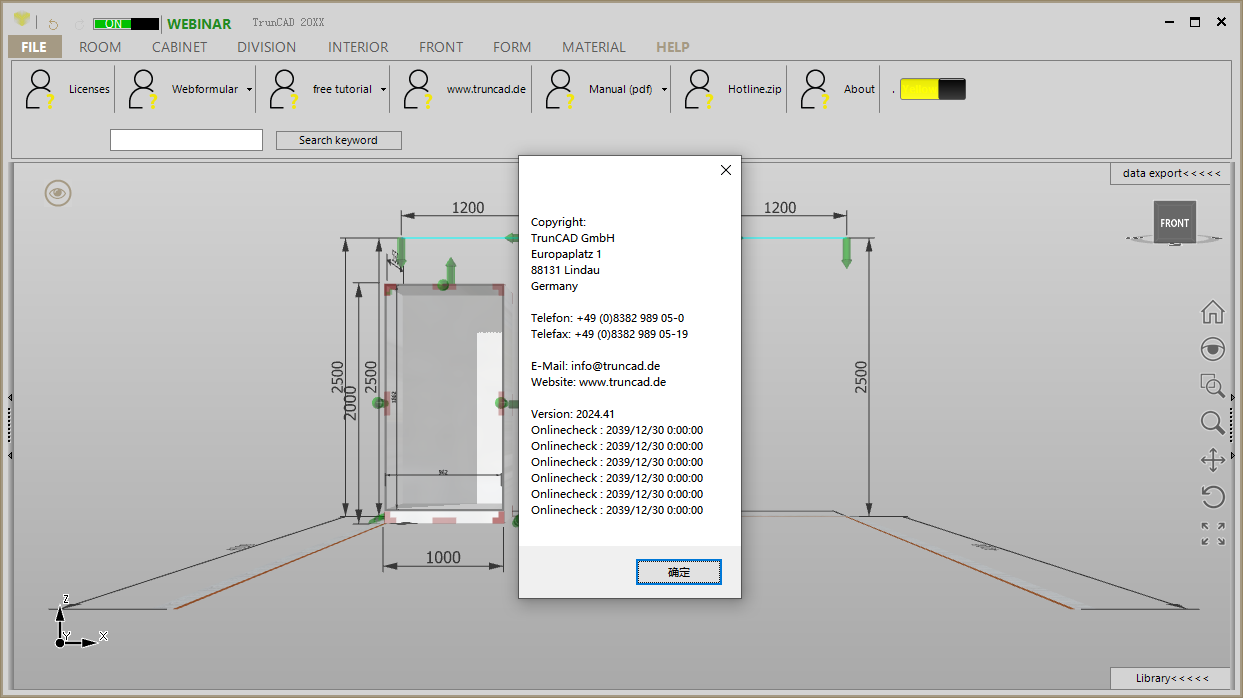The width and height of the screenshot is (1243, 698).
Task: Click the free tutorial label
Action: click(x=342, y=89)
